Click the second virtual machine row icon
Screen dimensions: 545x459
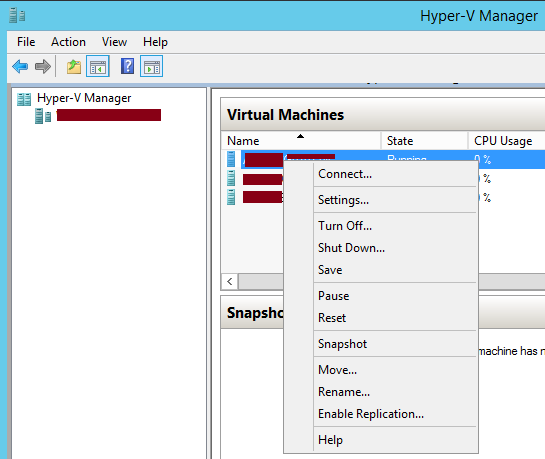click(x=231, y=178)
